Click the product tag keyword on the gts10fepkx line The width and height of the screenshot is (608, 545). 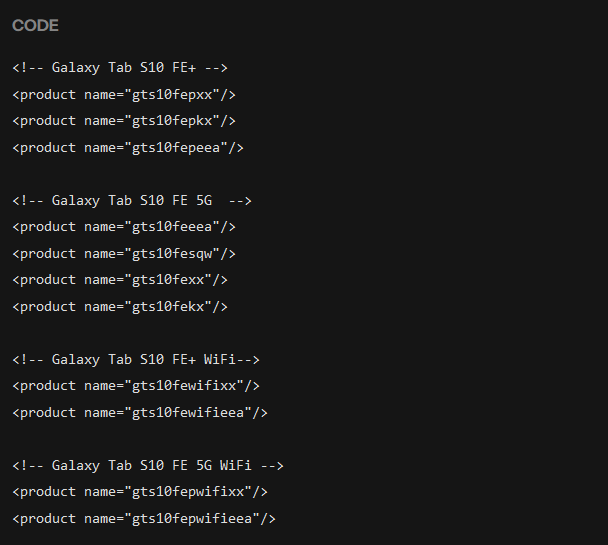point(48,121)
